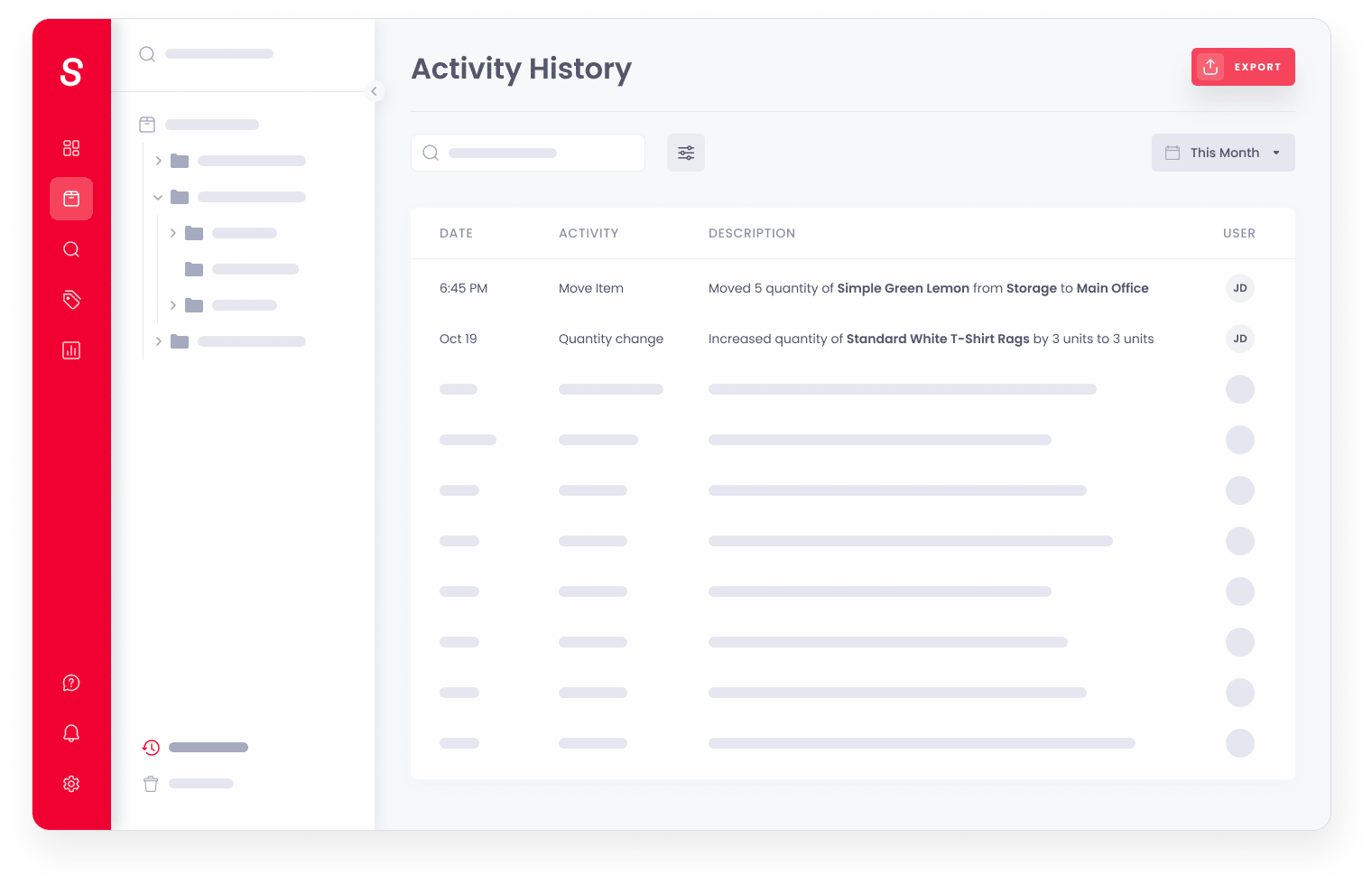Screen dimensions: 1372x885
Task: Open Search from the red sidebar
Action: coord(71,249)
